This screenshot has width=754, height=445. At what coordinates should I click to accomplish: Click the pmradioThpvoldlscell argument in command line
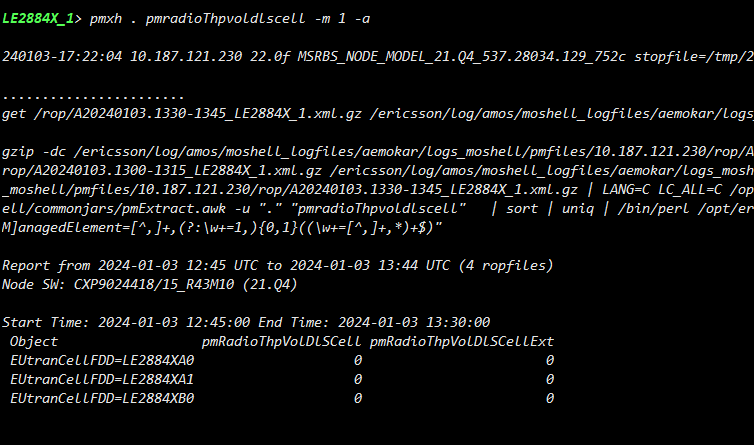pyautogui.click(x=225, y=19)
